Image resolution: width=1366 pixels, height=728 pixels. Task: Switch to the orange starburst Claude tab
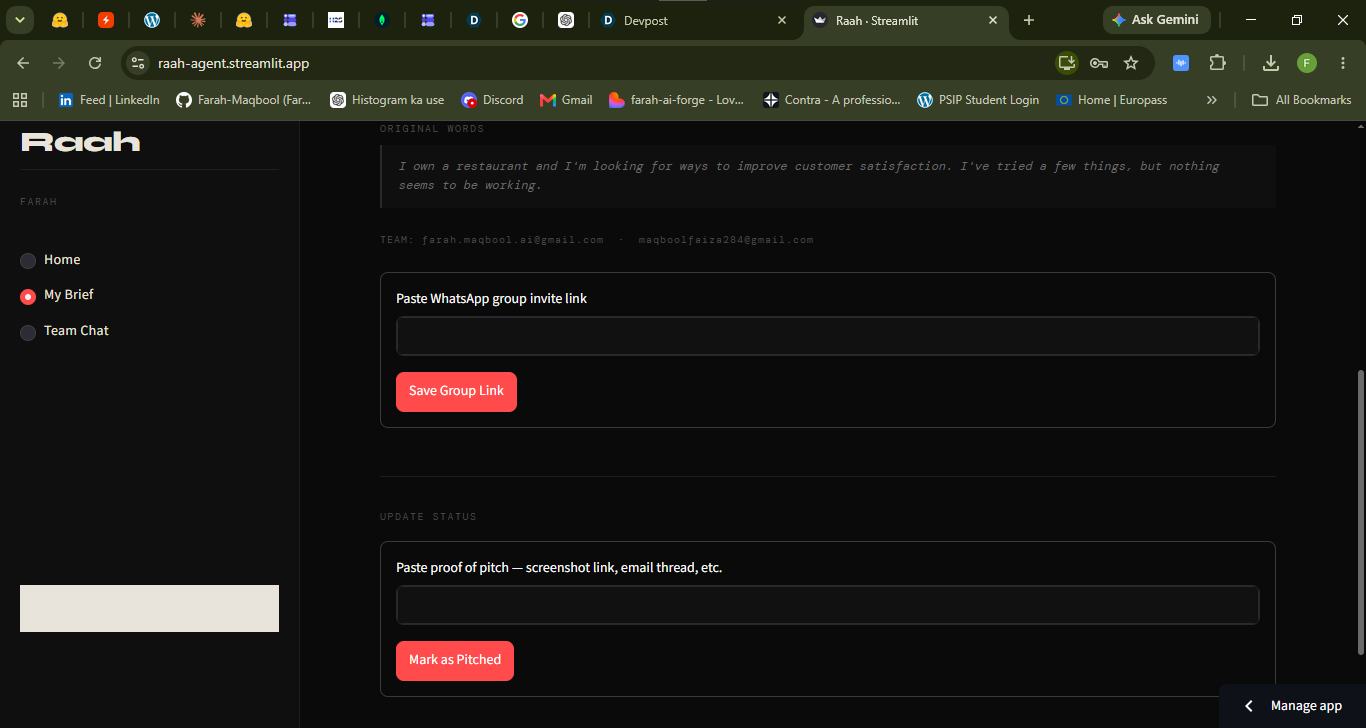[x=198, y=20]
